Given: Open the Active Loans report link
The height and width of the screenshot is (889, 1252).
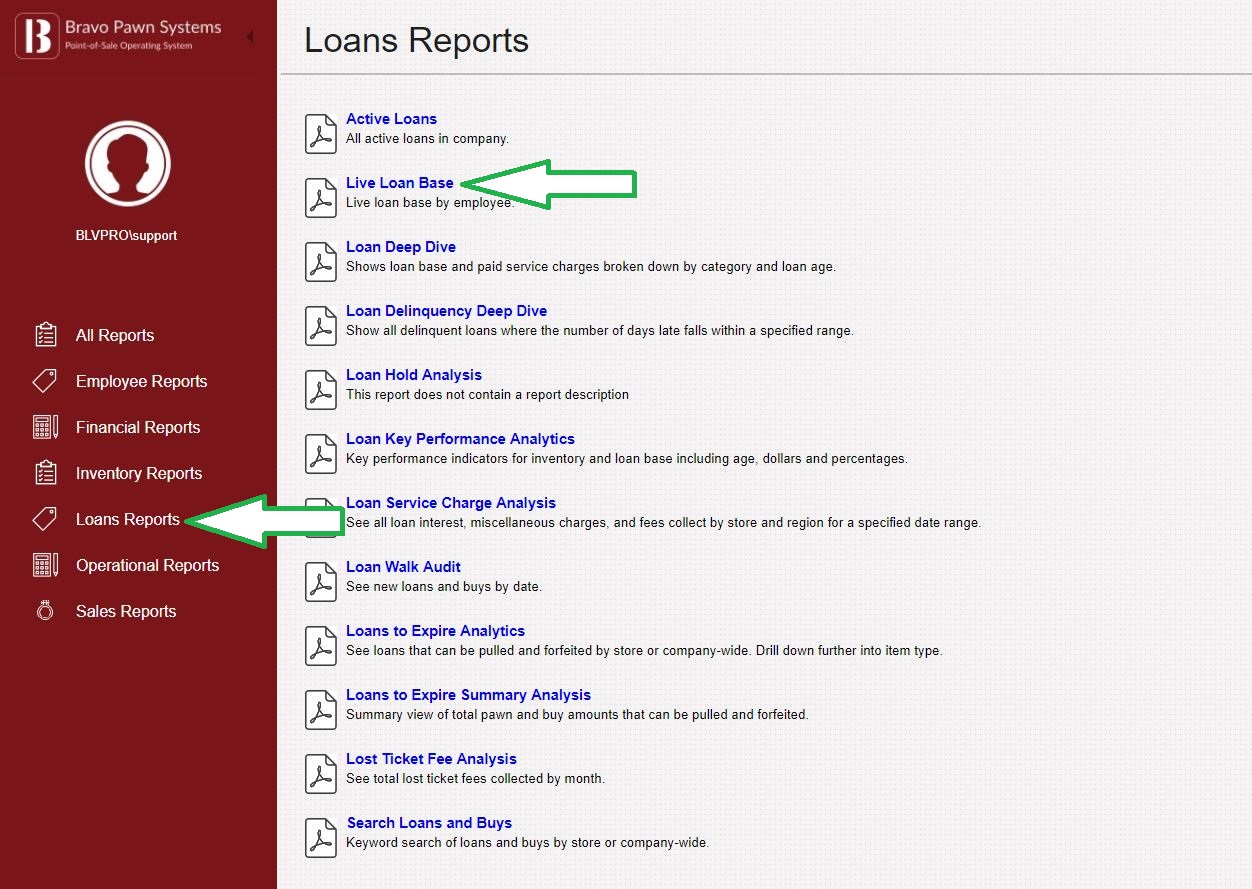Looking at the screenshot, I should click(391, 119).
